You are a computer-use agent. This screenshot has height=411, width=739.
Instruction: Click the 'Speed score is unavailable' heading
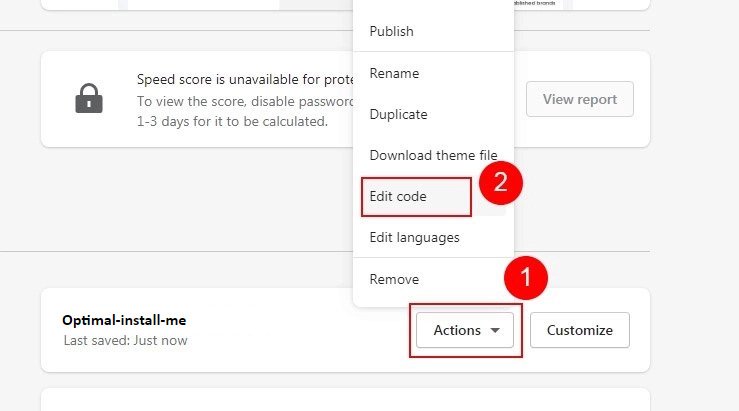tap(240, 79)
